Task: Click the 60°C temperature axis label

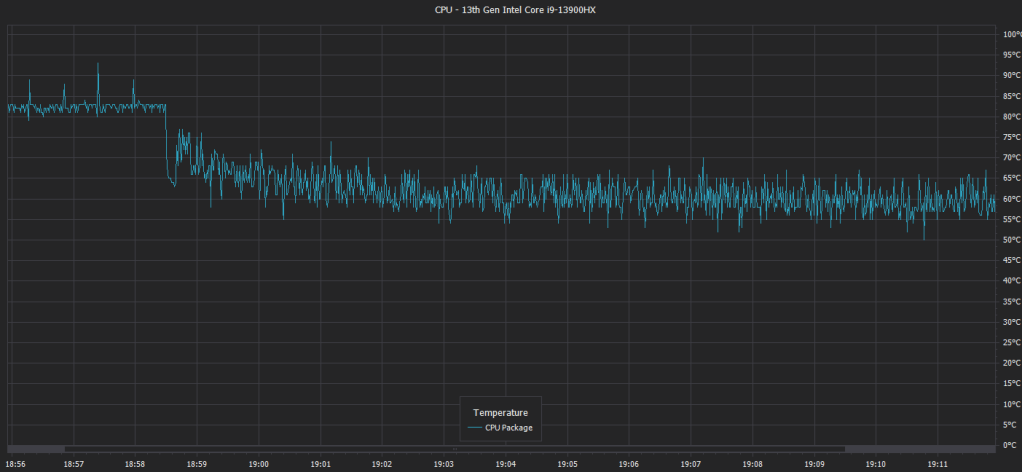Action: (1010, 199)
